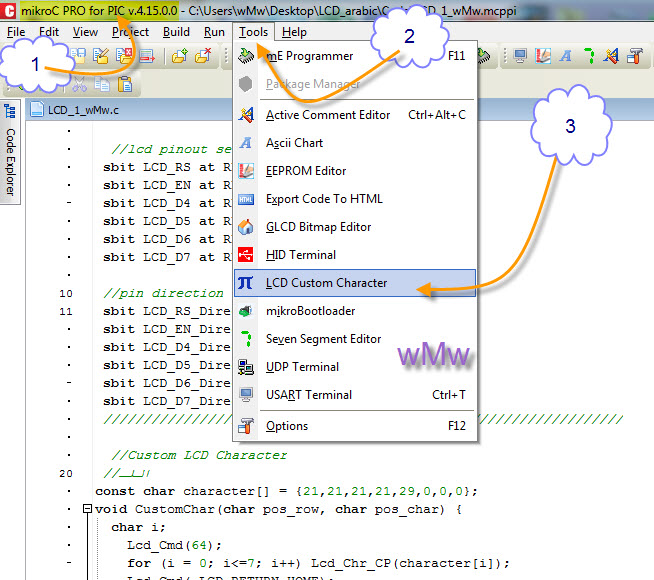
Task: Click the UDP Terminal network icon
Action: pyautogui.click(x=246, y=367)
